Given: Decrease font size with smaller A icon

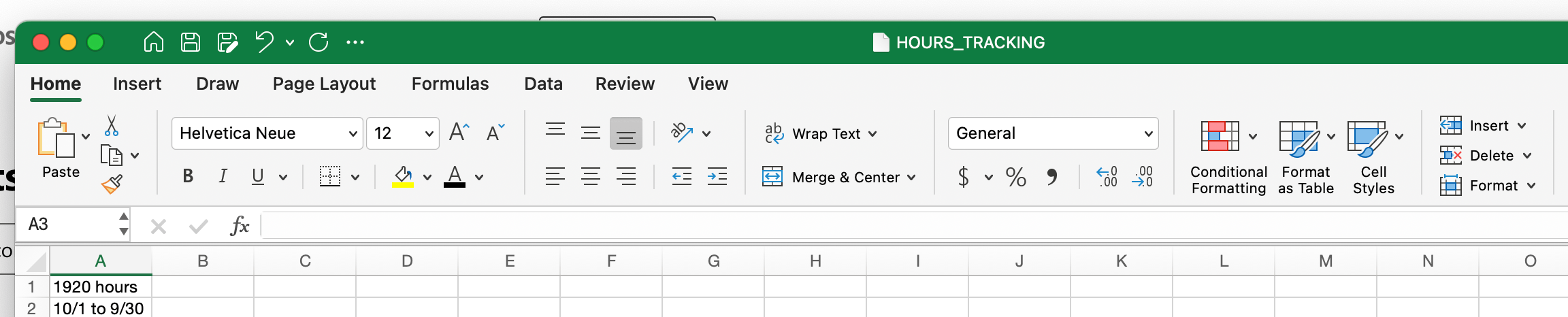Looking at the screenshot, I should [495, 133].
